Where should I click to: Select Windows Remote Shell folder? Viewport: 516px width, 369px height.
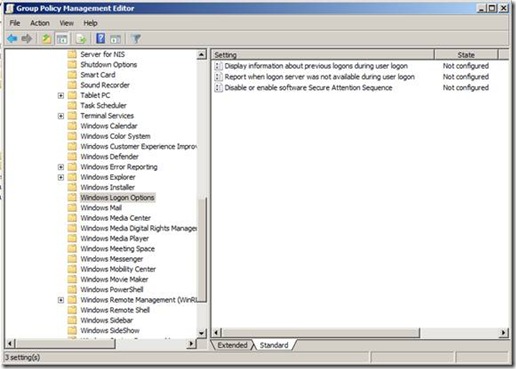coord(115,310)
